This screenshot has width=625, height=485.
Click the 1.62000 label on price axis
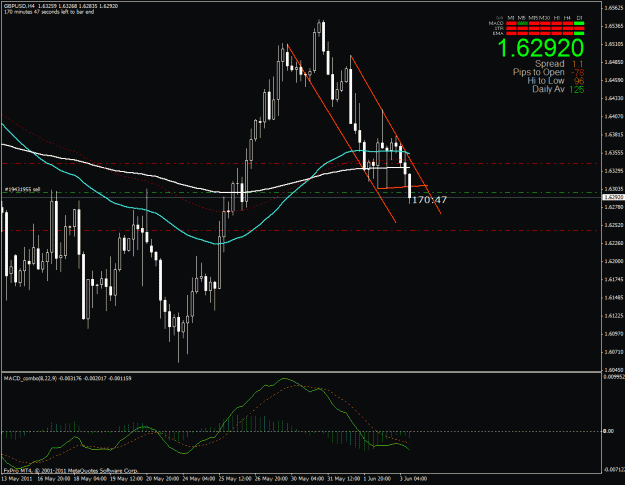(x=614, y=261)
